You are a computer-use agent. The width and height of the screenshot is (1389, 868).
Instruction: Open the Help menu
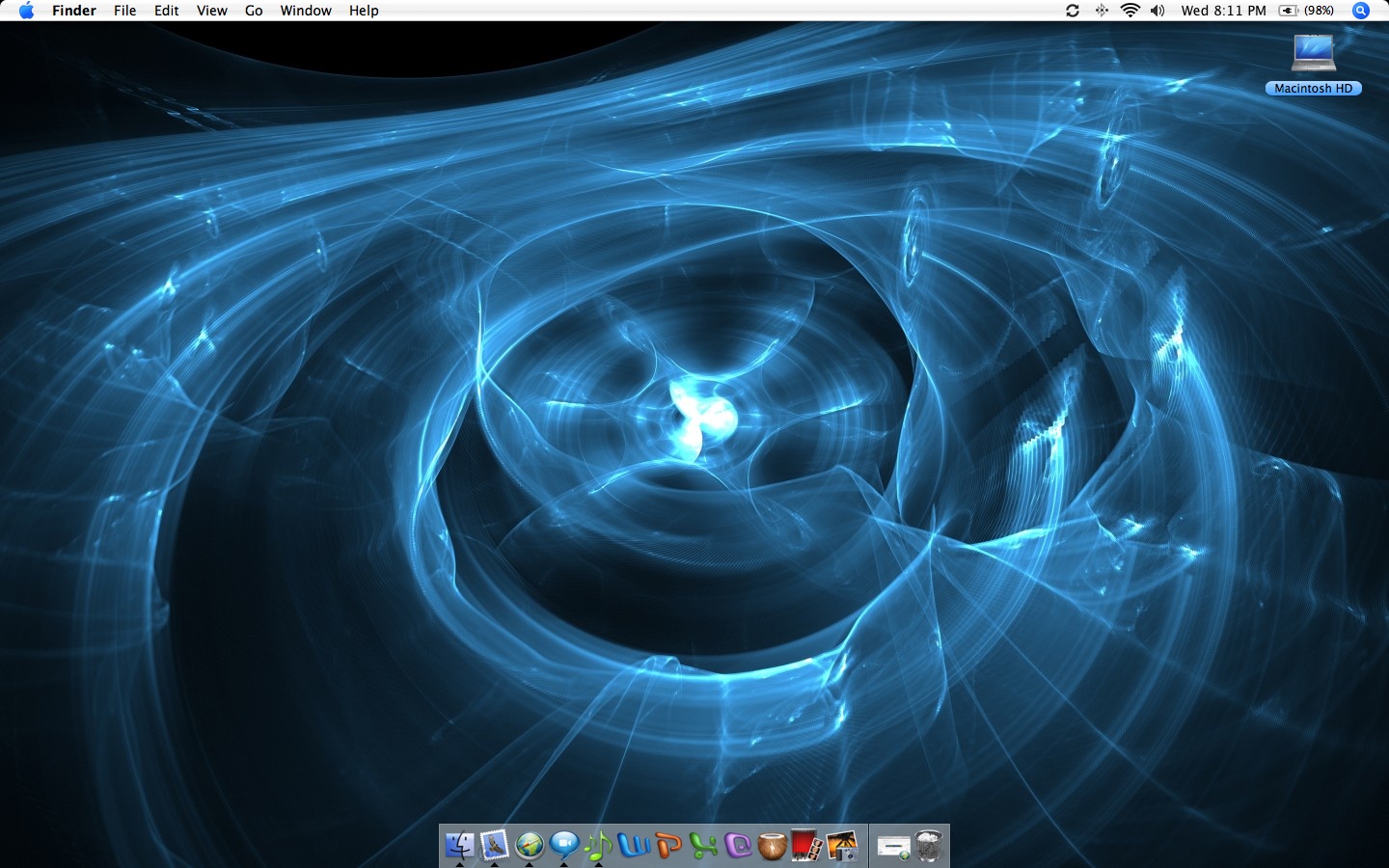pyautogui.click(x=364, y=11)
